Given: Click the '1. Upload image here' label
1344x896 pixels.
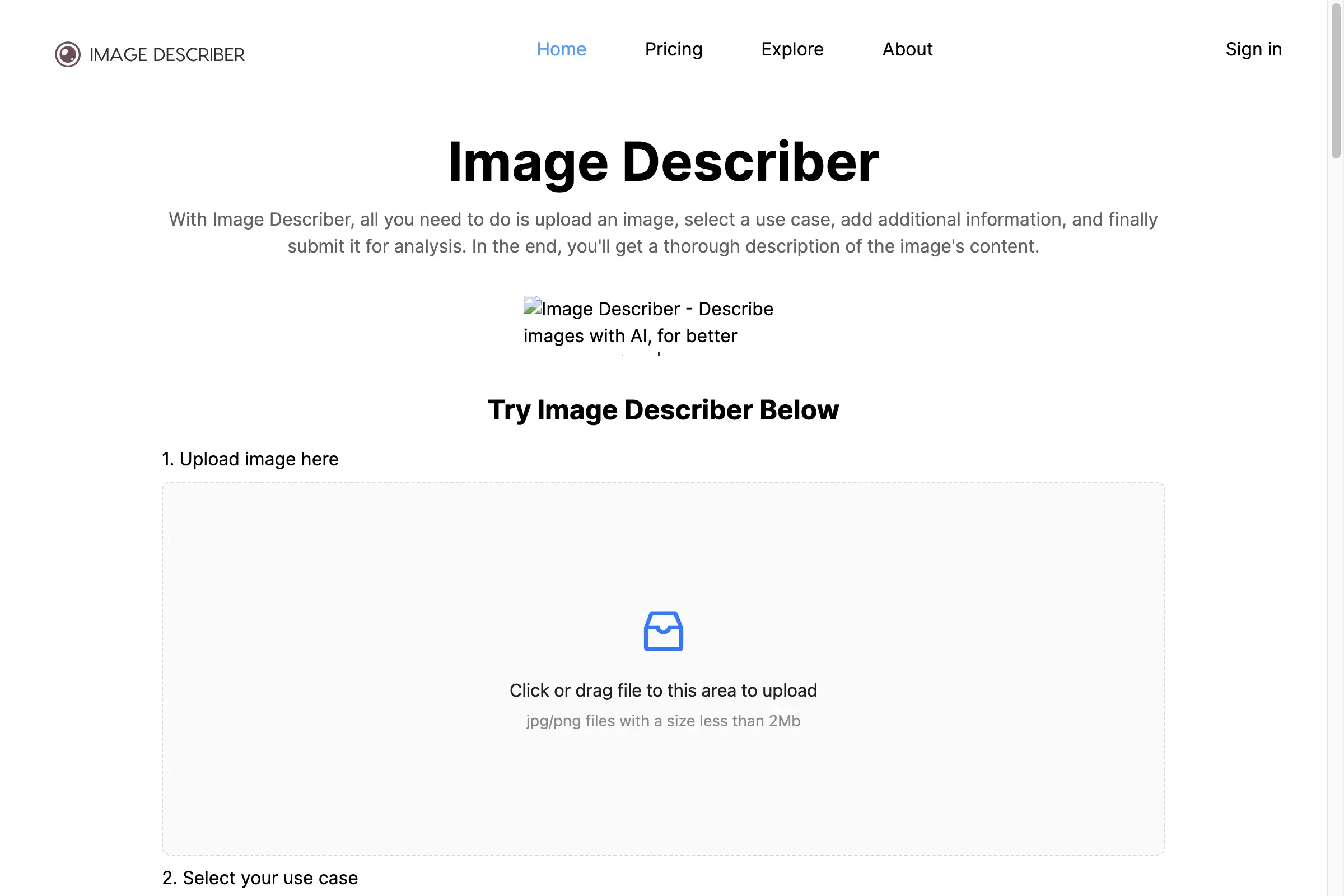Looking at the screenshot, I should [250, 459].
